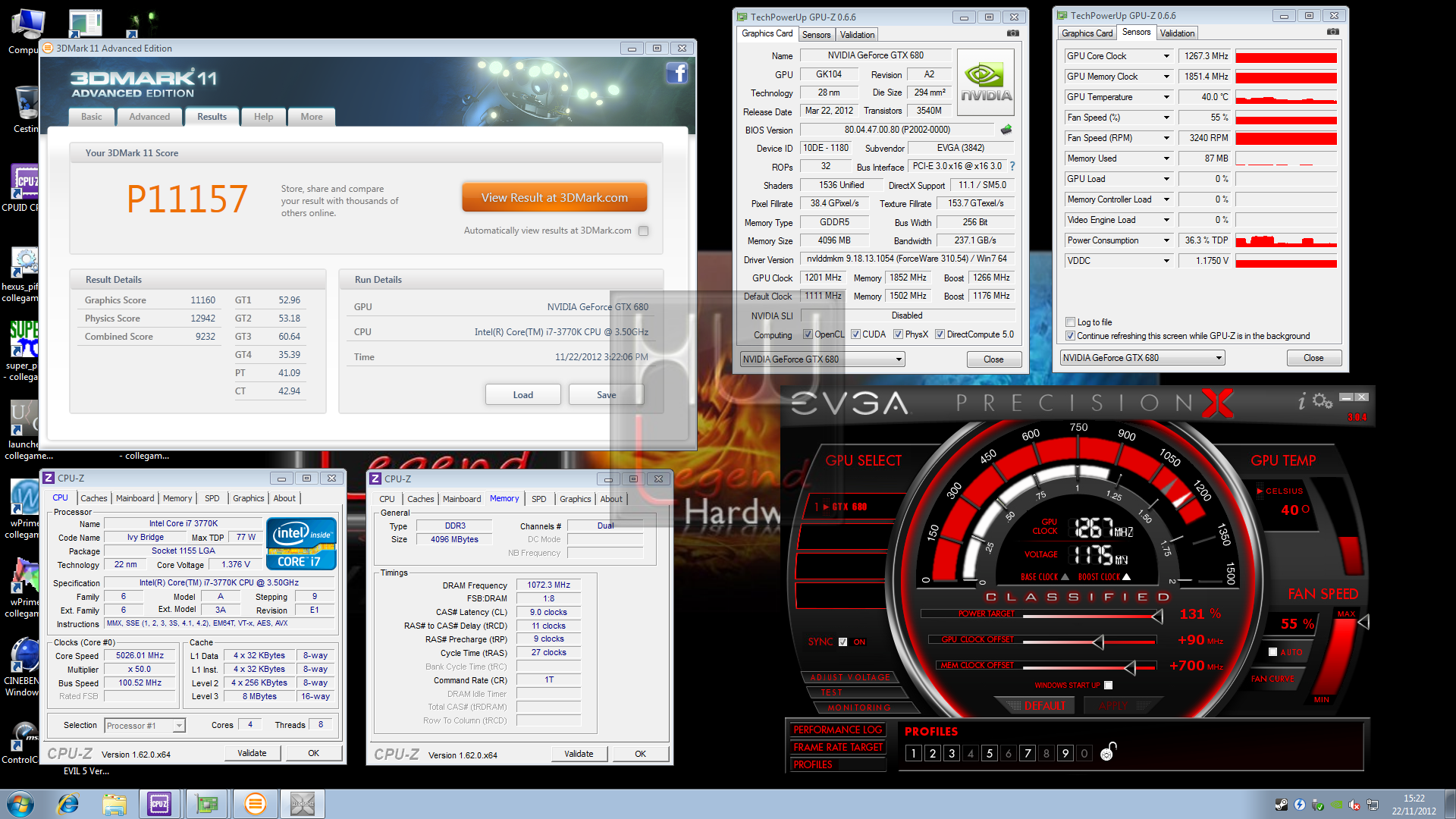Open the info icon in EVGA Precision X

1302,400
